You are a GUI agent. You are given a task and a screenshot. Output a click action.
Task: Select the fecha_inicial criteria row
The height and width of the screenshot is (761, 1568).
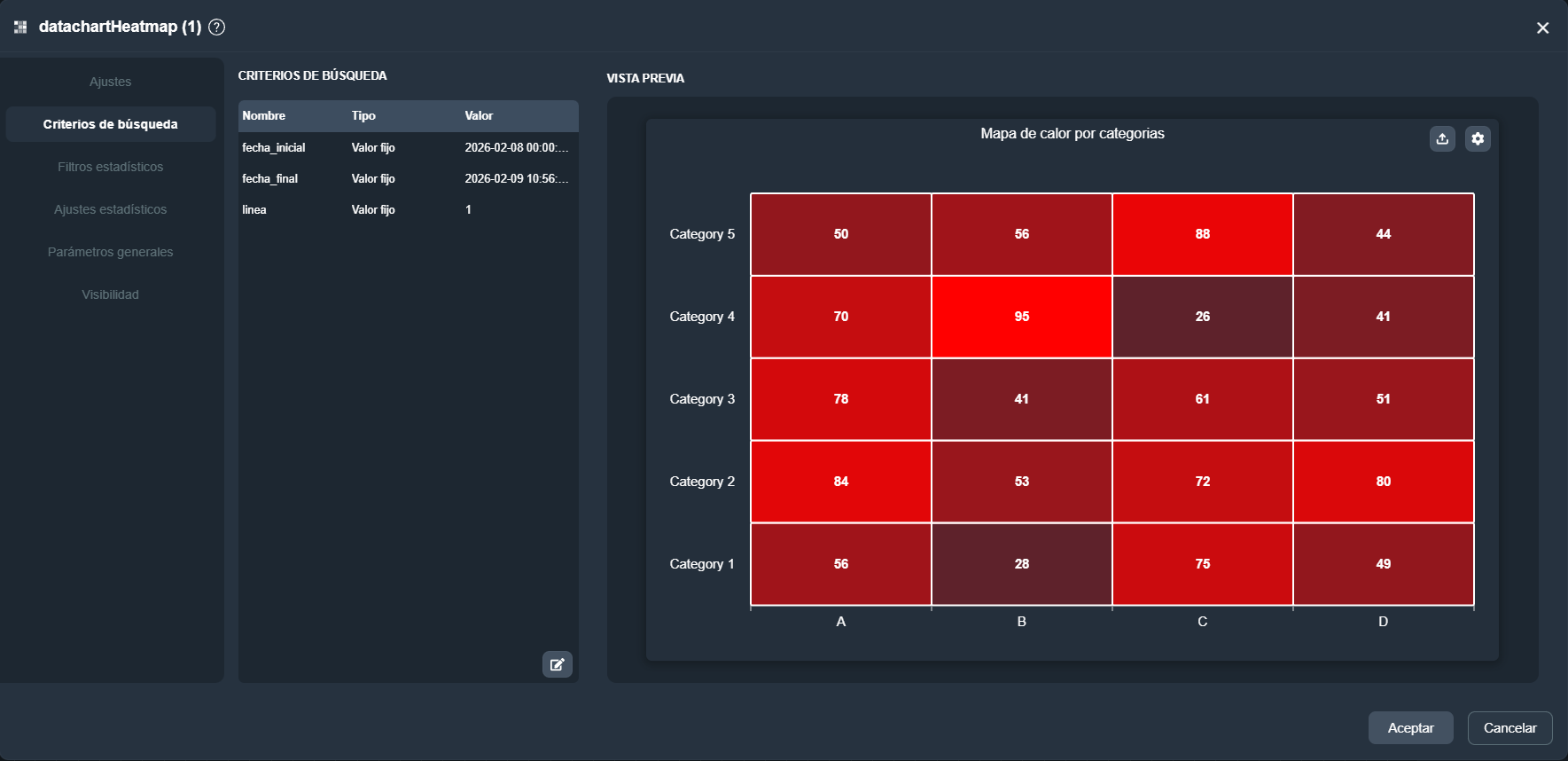click(x=408, y=148)
